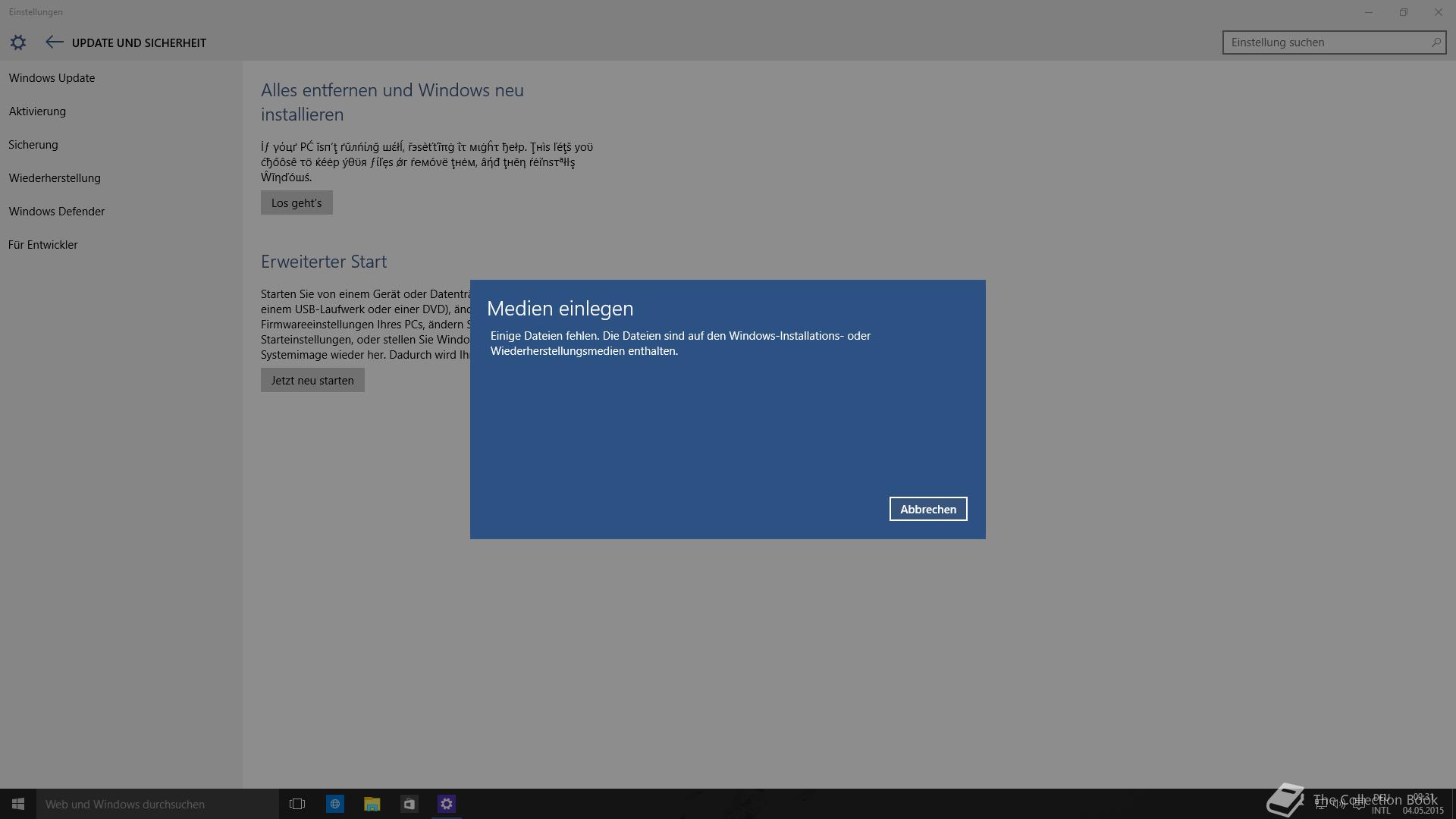1456x819 pixels.
Task: Open Windows Defender settings
Action: tap(57, 212)
